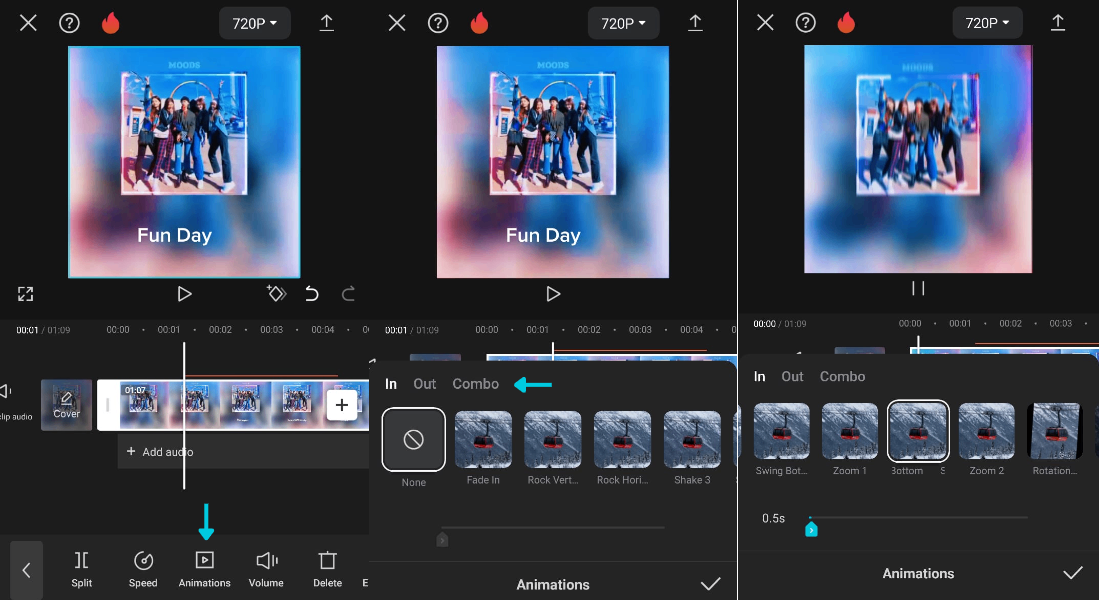Open the Speed tool
Viewport: 1100px width, 600px height.
coord(143,569)
